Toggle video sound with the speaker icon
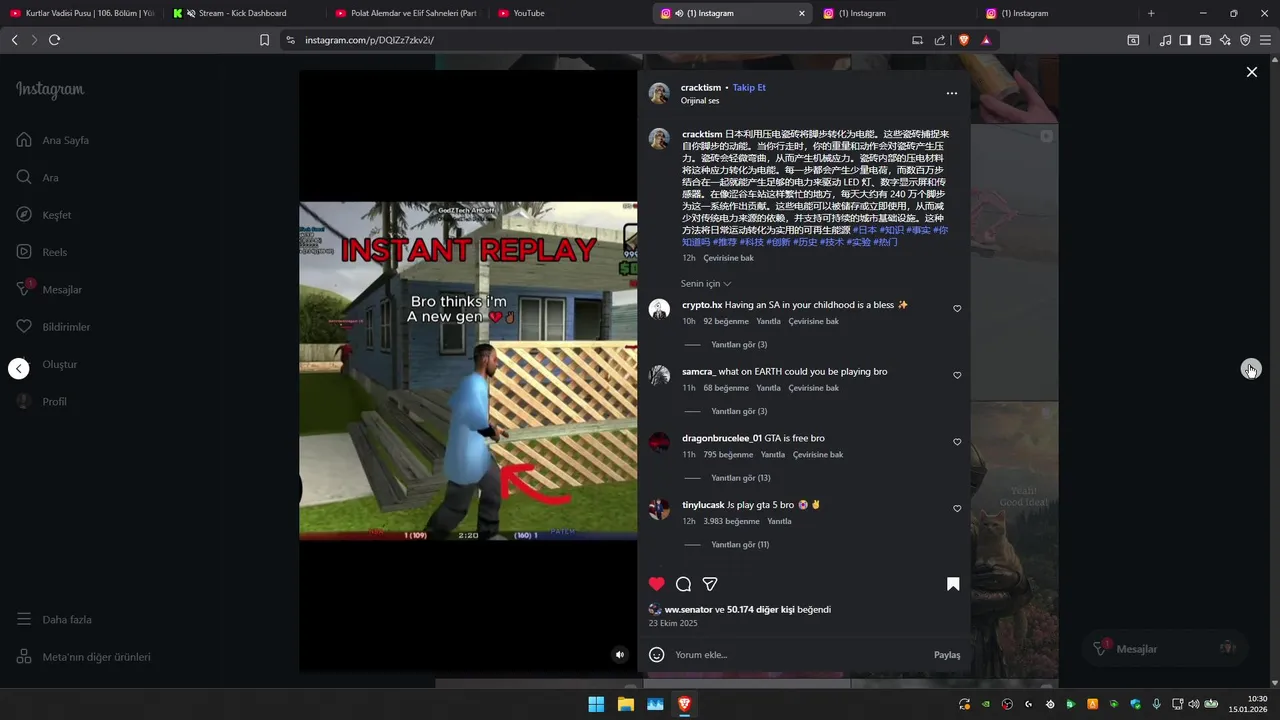 (x=620, y=655)
